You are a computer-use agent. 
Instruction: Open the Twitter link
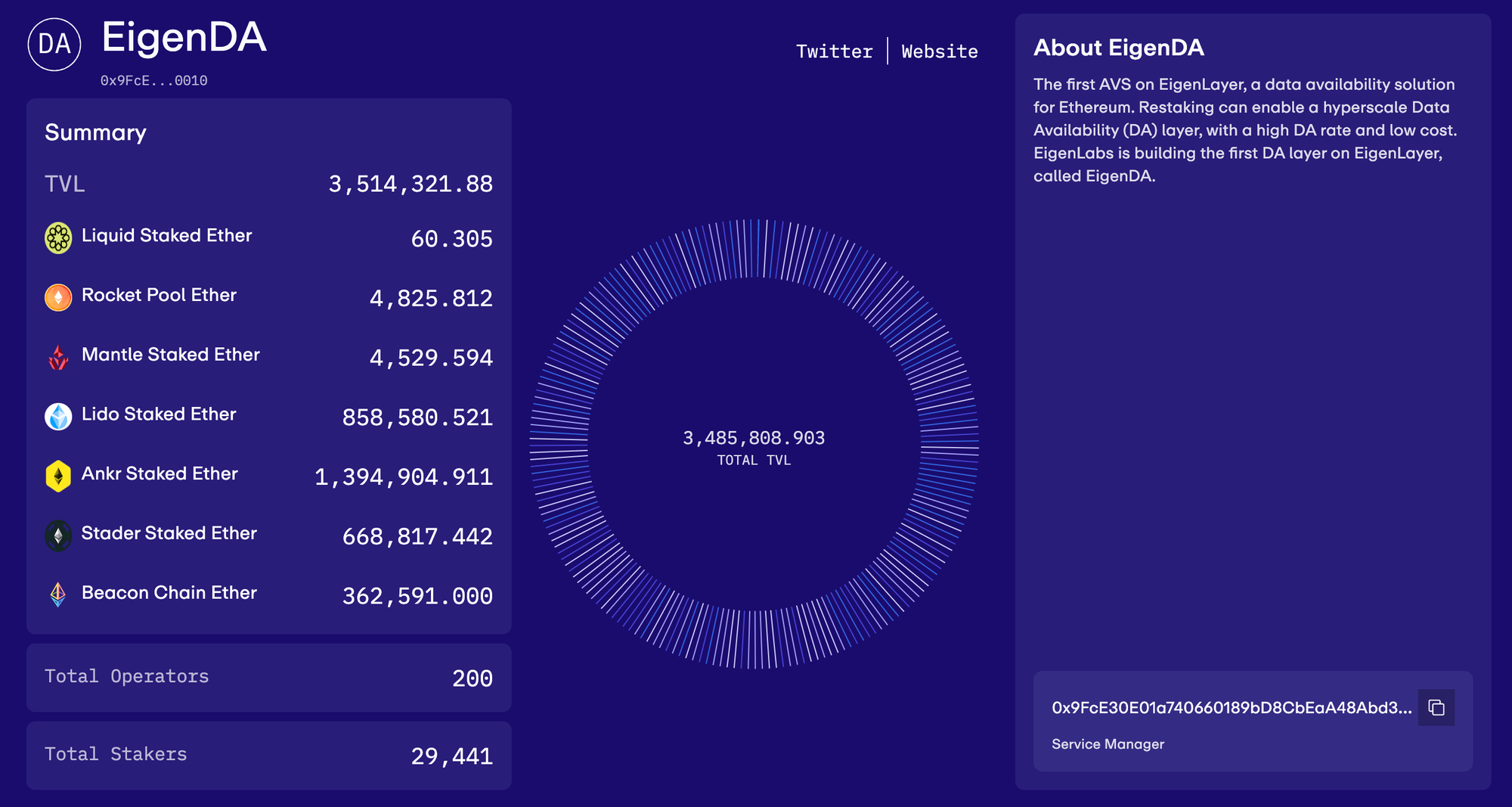point(834,51)
